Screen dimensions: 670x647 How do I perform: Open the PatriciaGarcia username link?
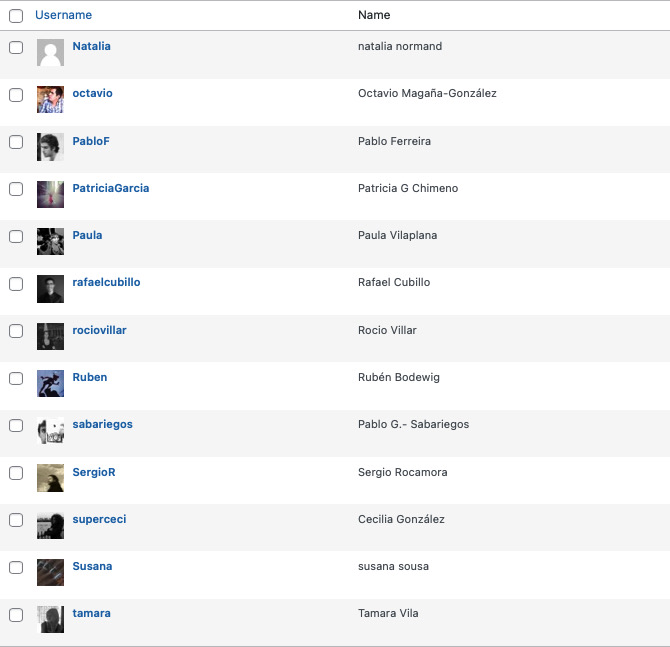tap(111, 188)
